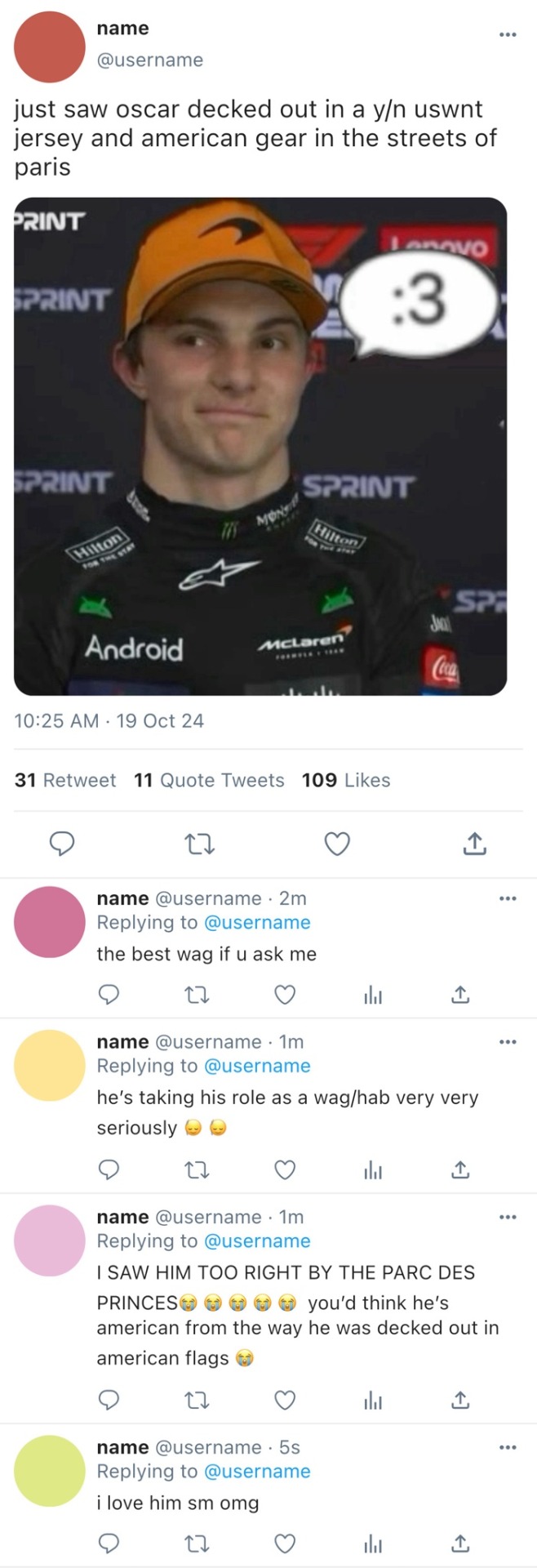The height and width of the screenshot is (1568, 537).
Task: Reply to the "wag/hab very seriously" comment
Action: 109,1170
